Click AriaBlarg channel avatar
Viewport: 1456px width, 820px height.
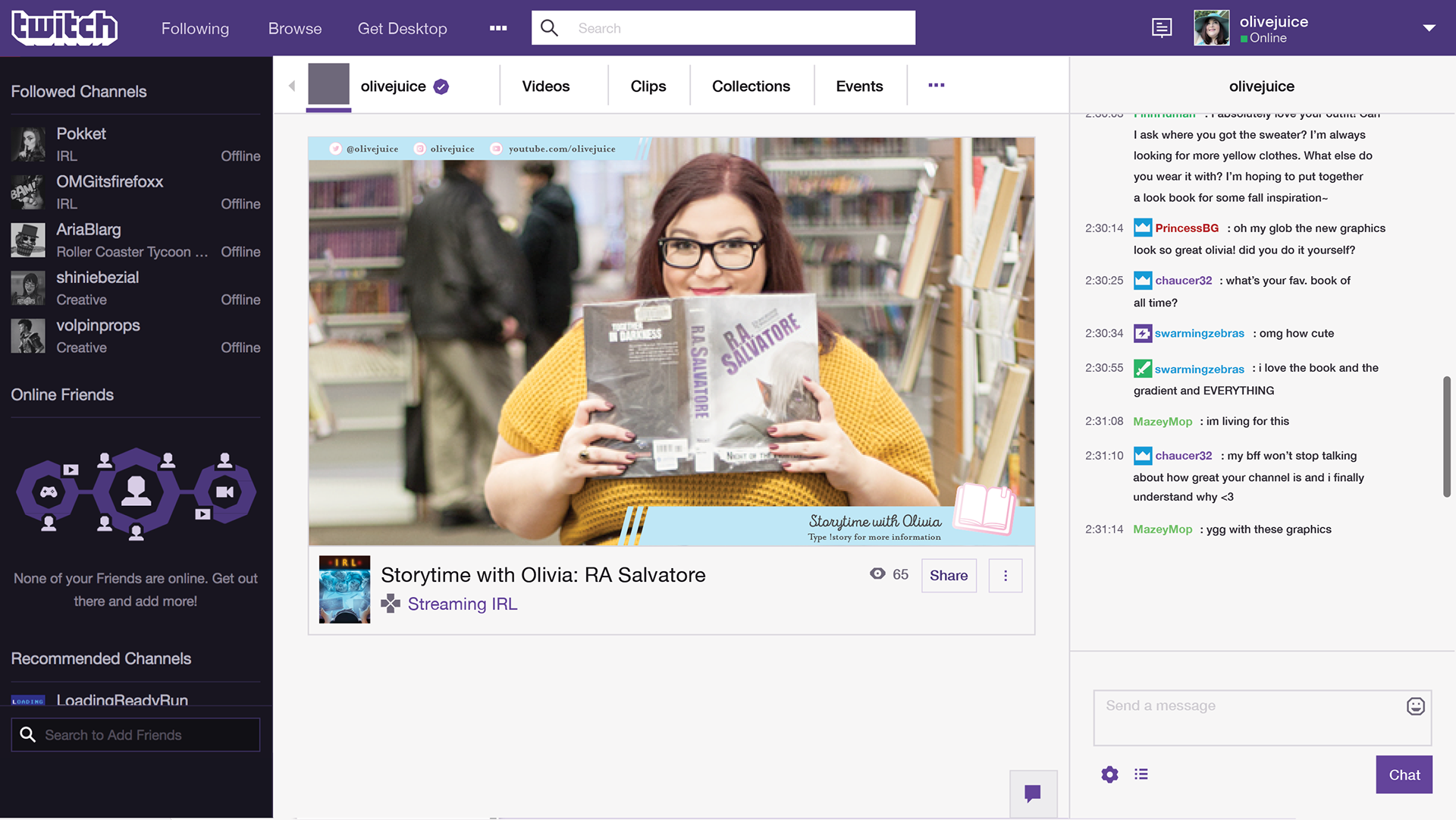pos(28,240)
